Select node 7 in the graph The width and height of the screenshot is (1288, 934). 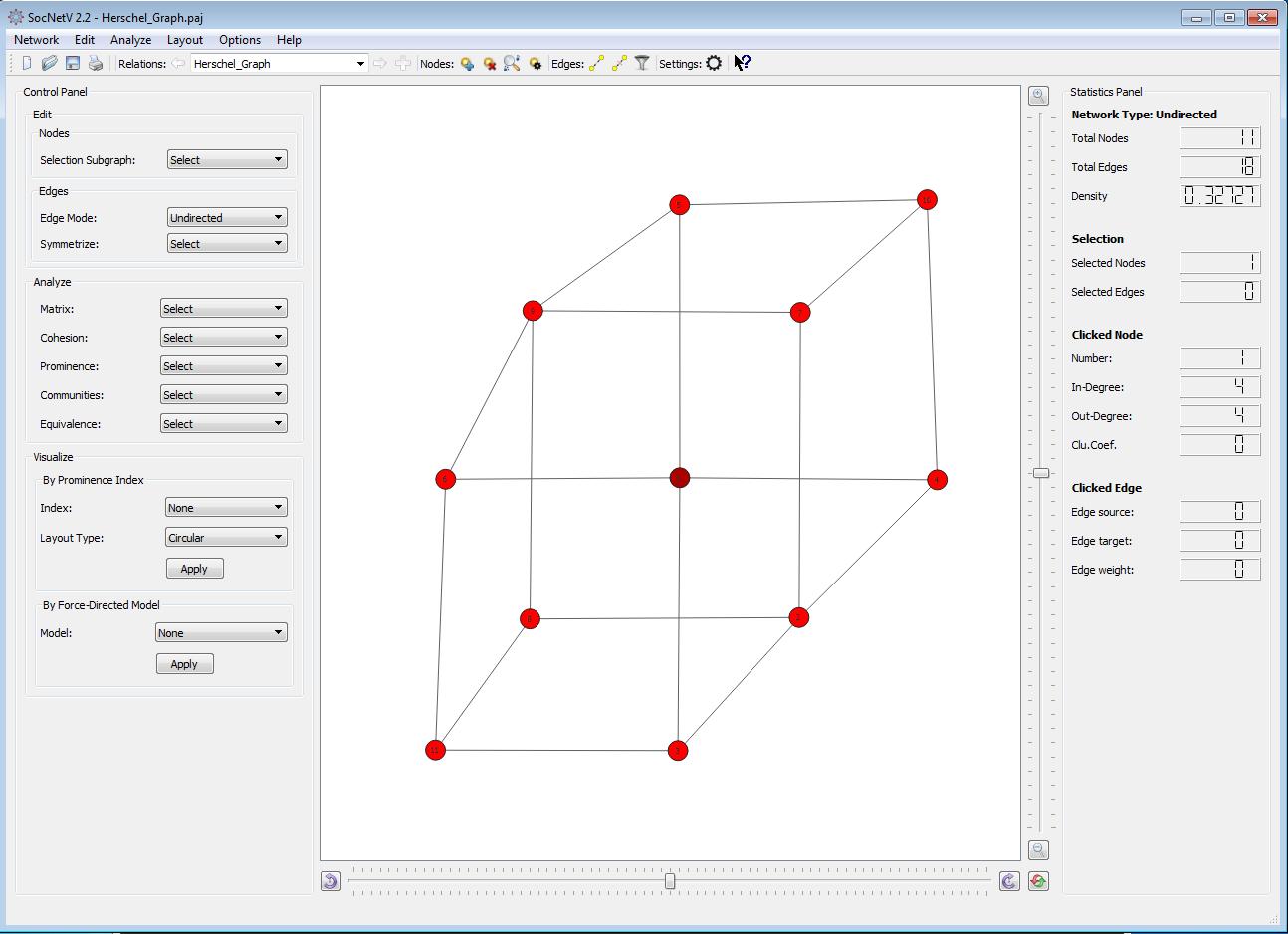(800, 313)
